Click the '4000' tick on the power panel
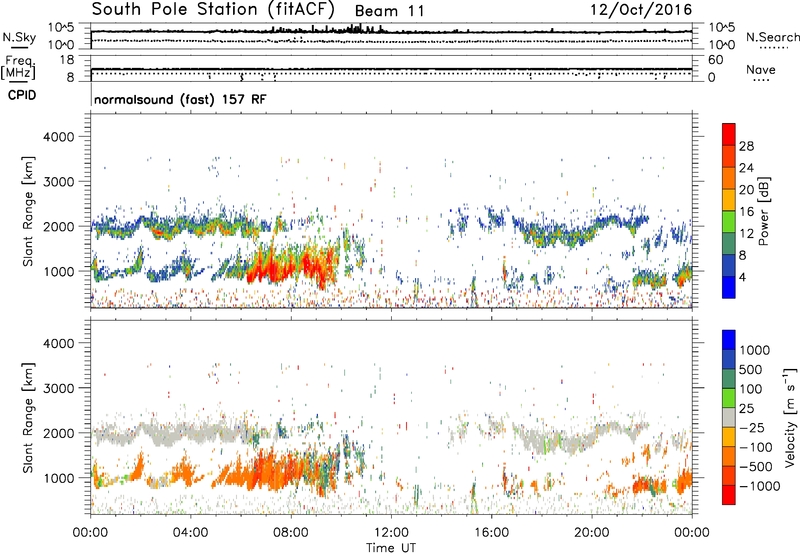The image size is (800, 554). (59, 137)
